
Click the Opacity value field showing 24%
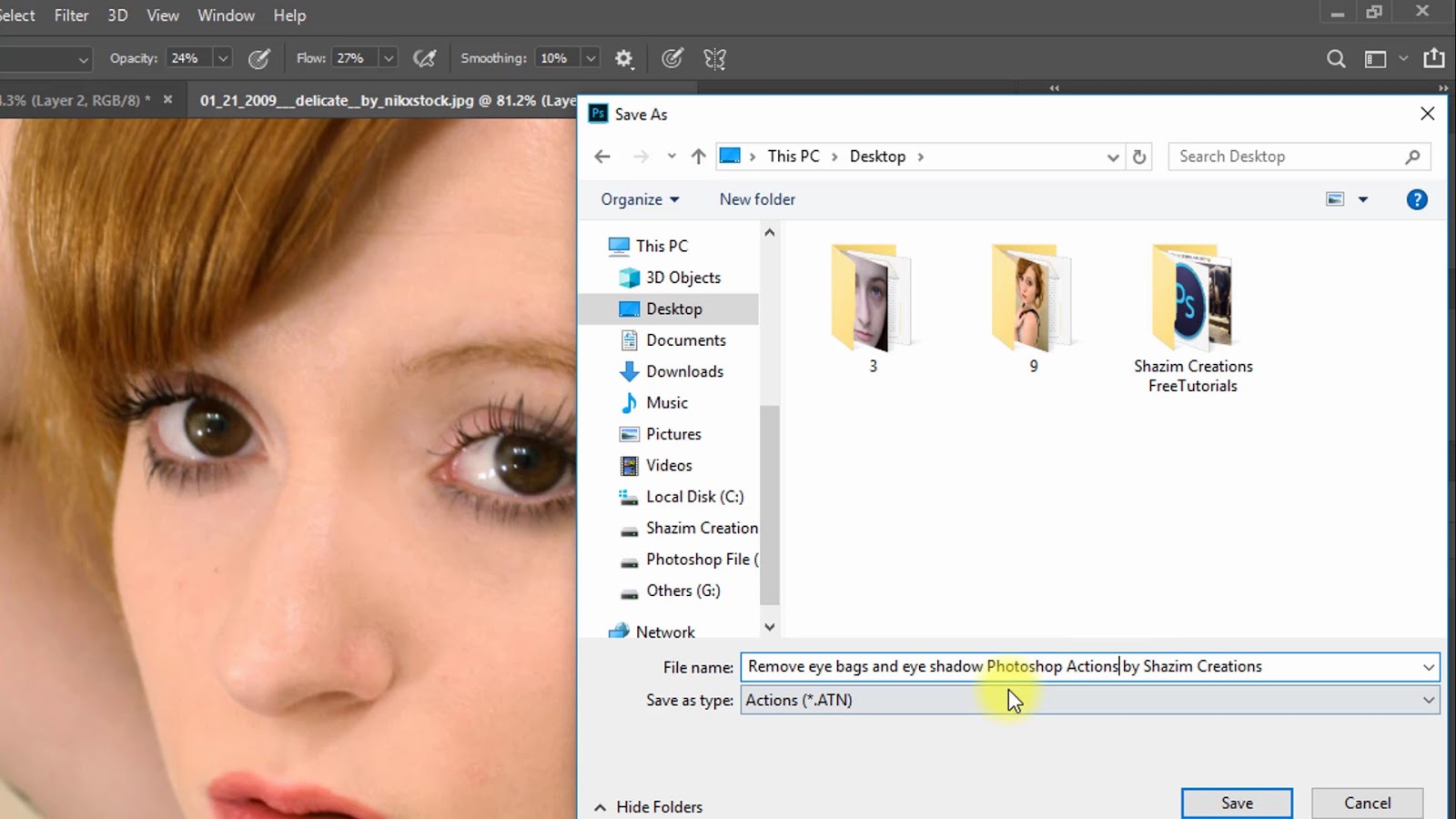(x=188, y=58)
